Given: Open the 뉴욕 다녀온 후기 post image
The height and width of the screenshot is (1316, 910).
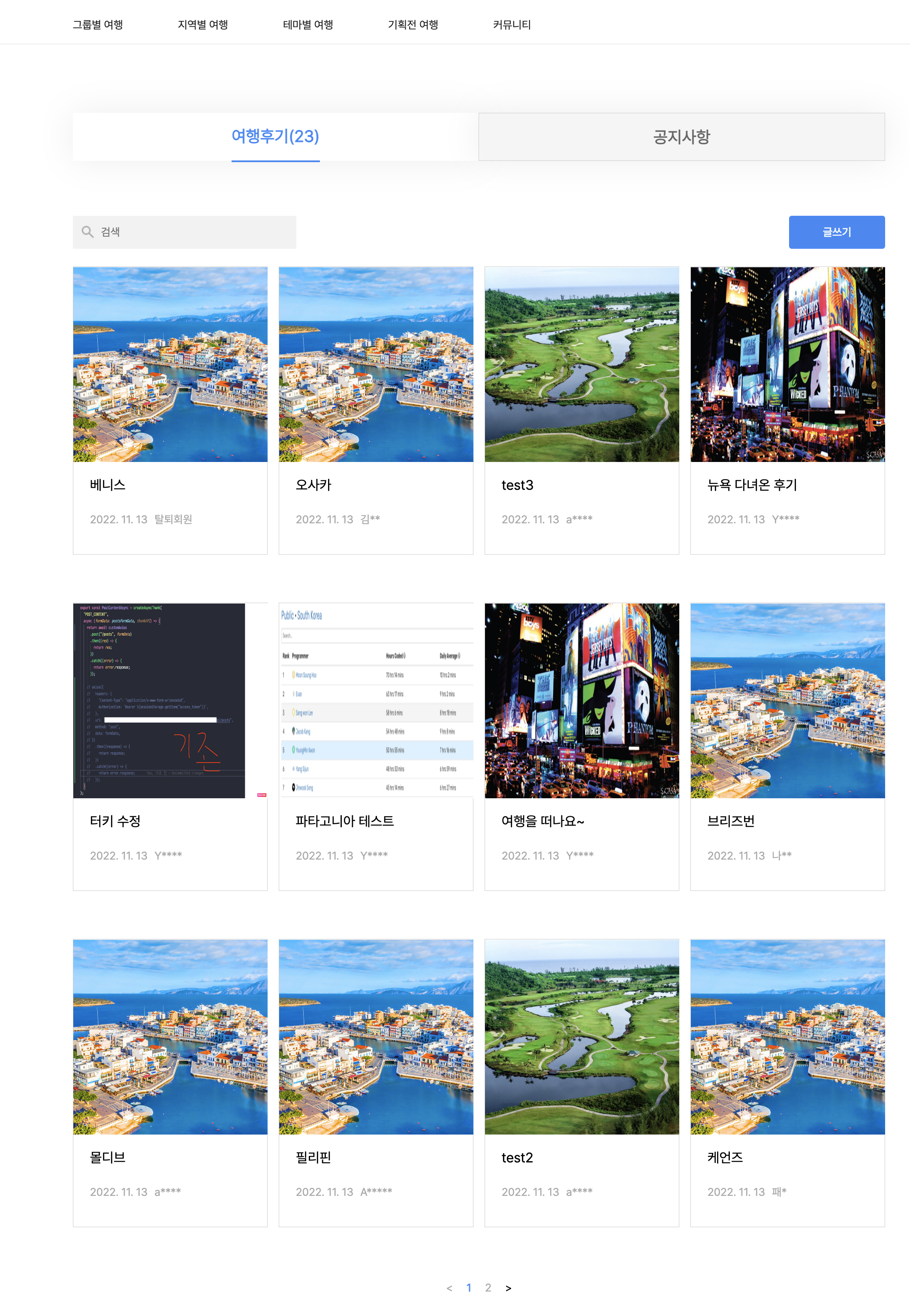Looking at the screenshot, I should [787, 364].
